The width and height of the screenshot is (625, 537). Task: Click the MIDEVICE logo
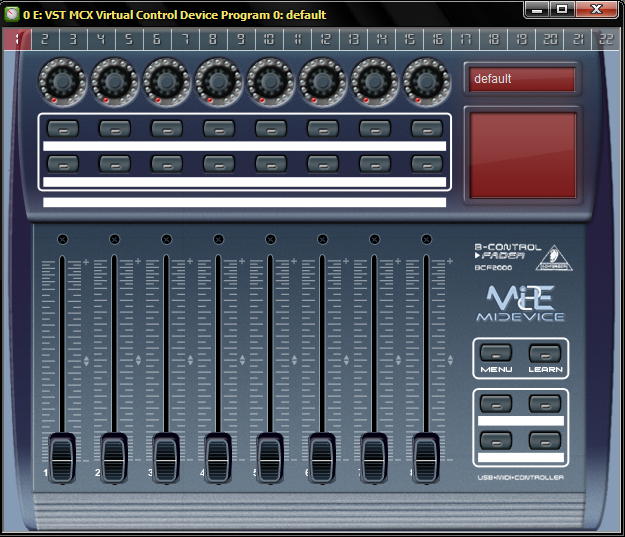click(x=521, y=304)
